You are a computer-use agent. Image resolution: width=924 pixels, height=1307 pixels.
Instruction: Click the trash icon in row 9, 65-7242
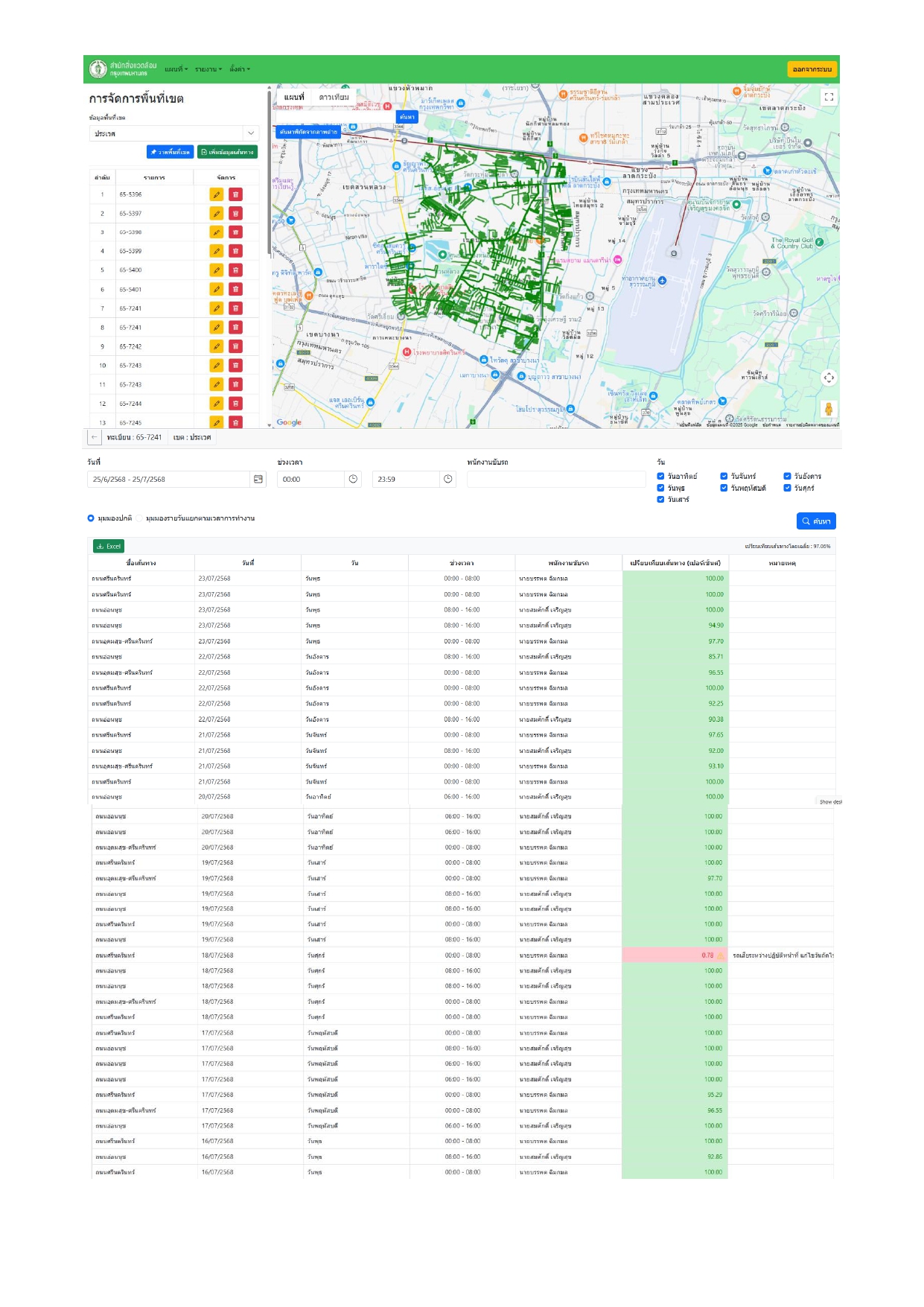tap(235, 346)
